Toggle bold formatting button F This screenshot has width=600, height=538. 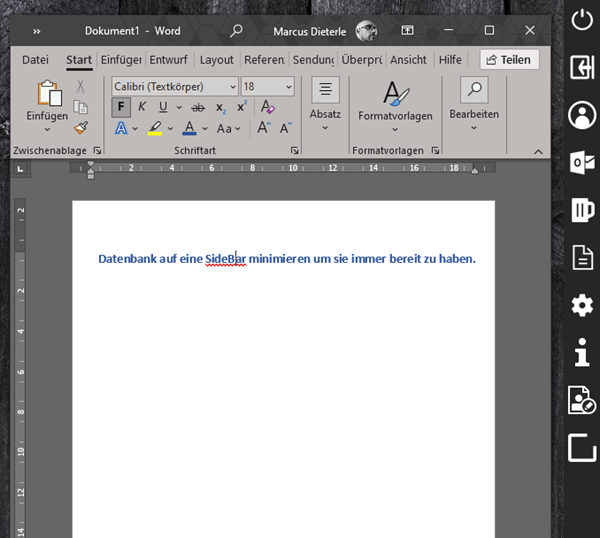pyautogui.click(x=121, y=107)
